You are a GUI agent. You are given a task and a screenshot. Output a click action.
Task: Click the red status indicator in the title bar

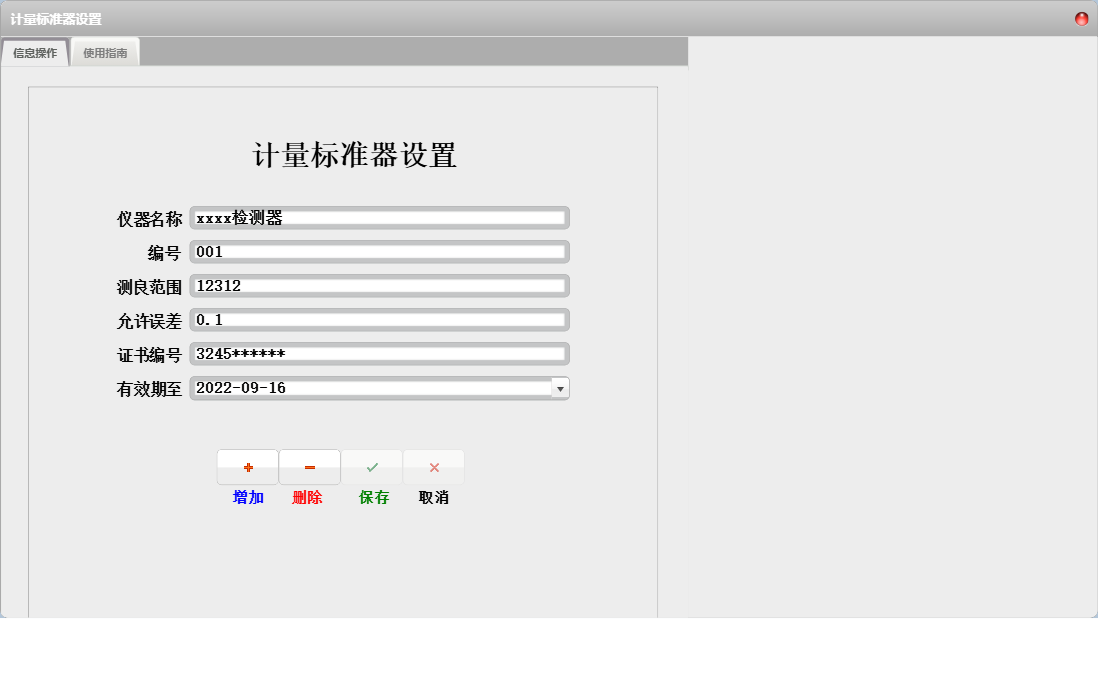[1080, 18]
